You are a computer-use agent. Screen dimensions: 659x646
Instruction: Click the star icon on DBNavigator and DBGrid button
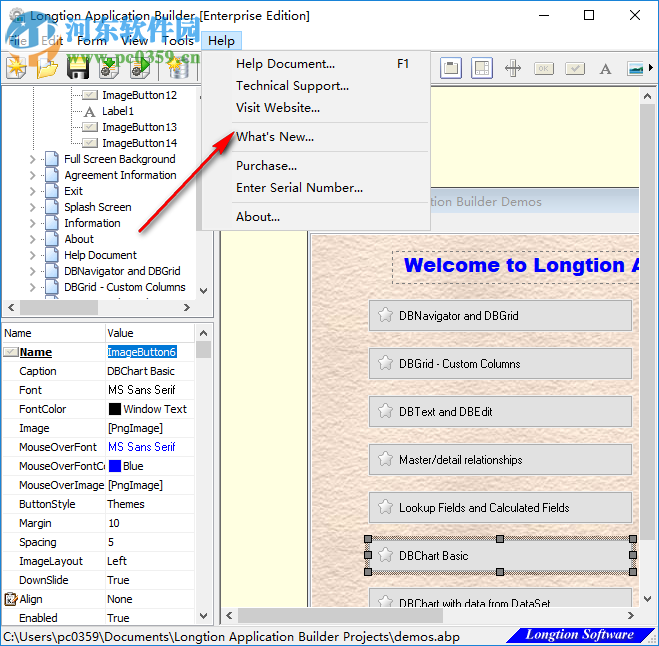(385, 315)
